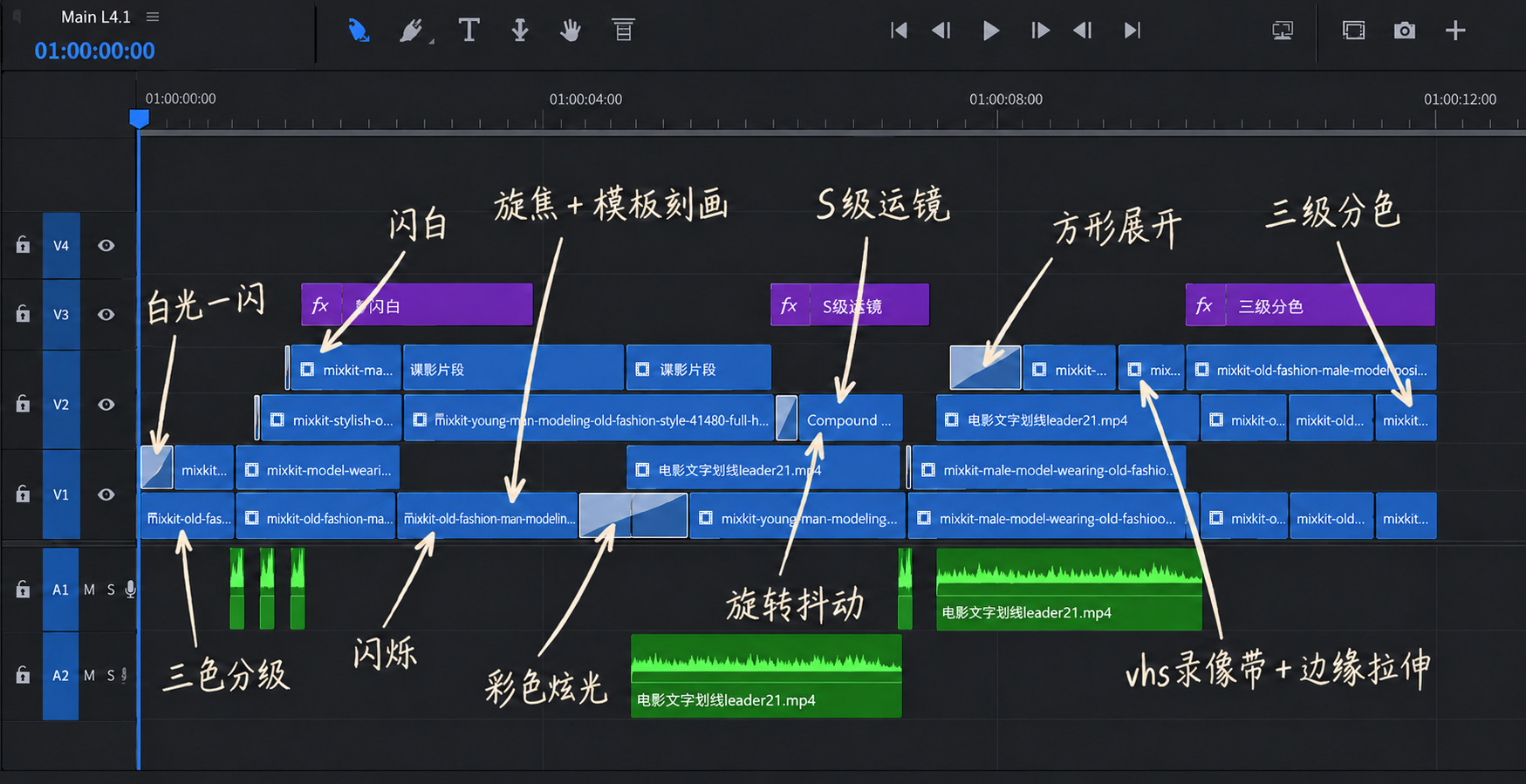Mute audio track A2
This screenshot has width=1526, height=784.
click(x=89, y=675)
